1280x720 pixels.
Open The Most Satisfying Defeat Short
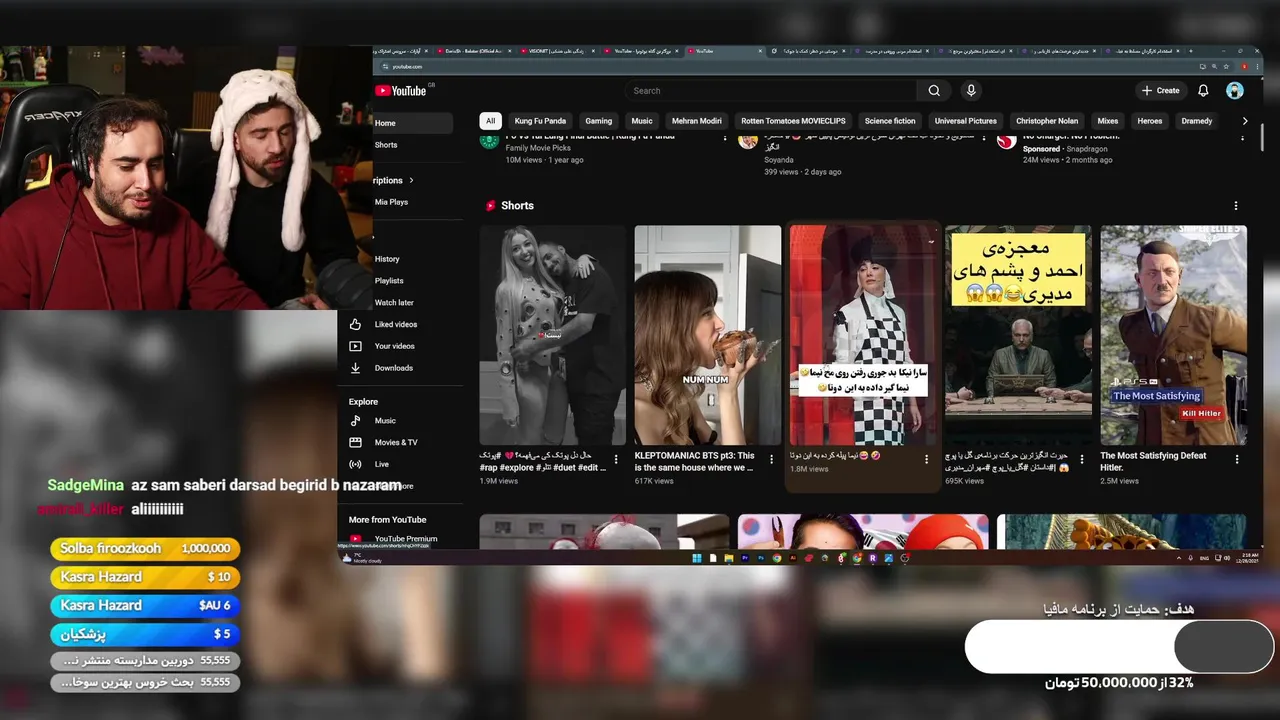1174,335
